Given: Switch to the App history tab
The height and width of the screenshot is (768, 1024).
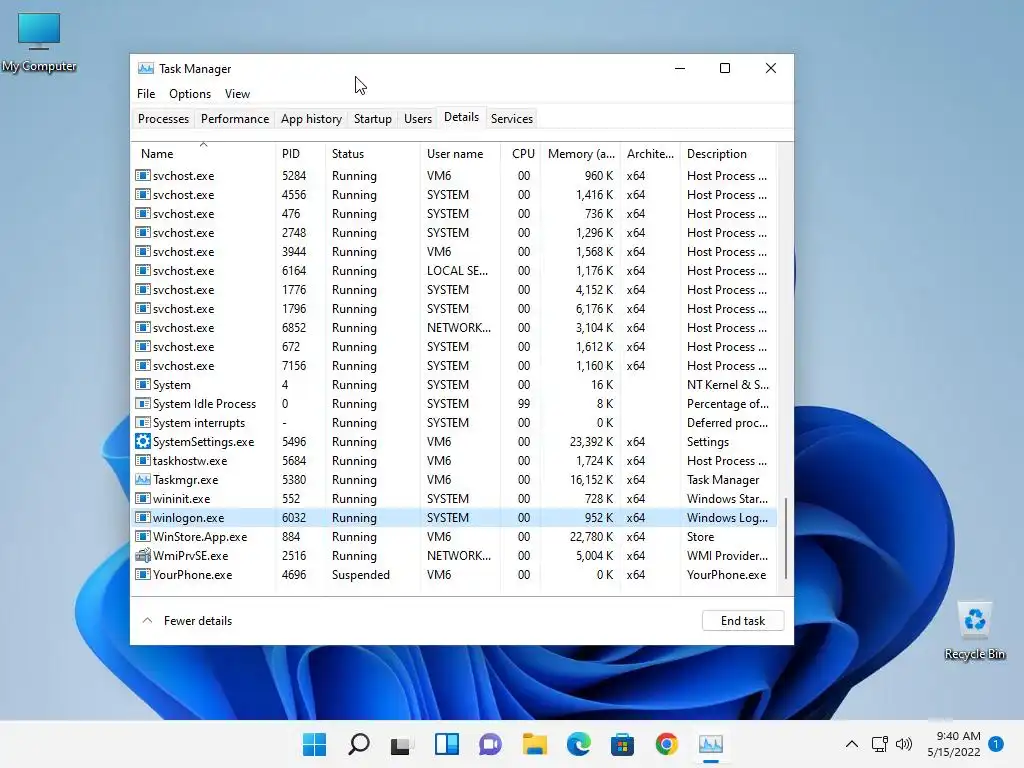Looking at the screenshot, I should (312, 118).
